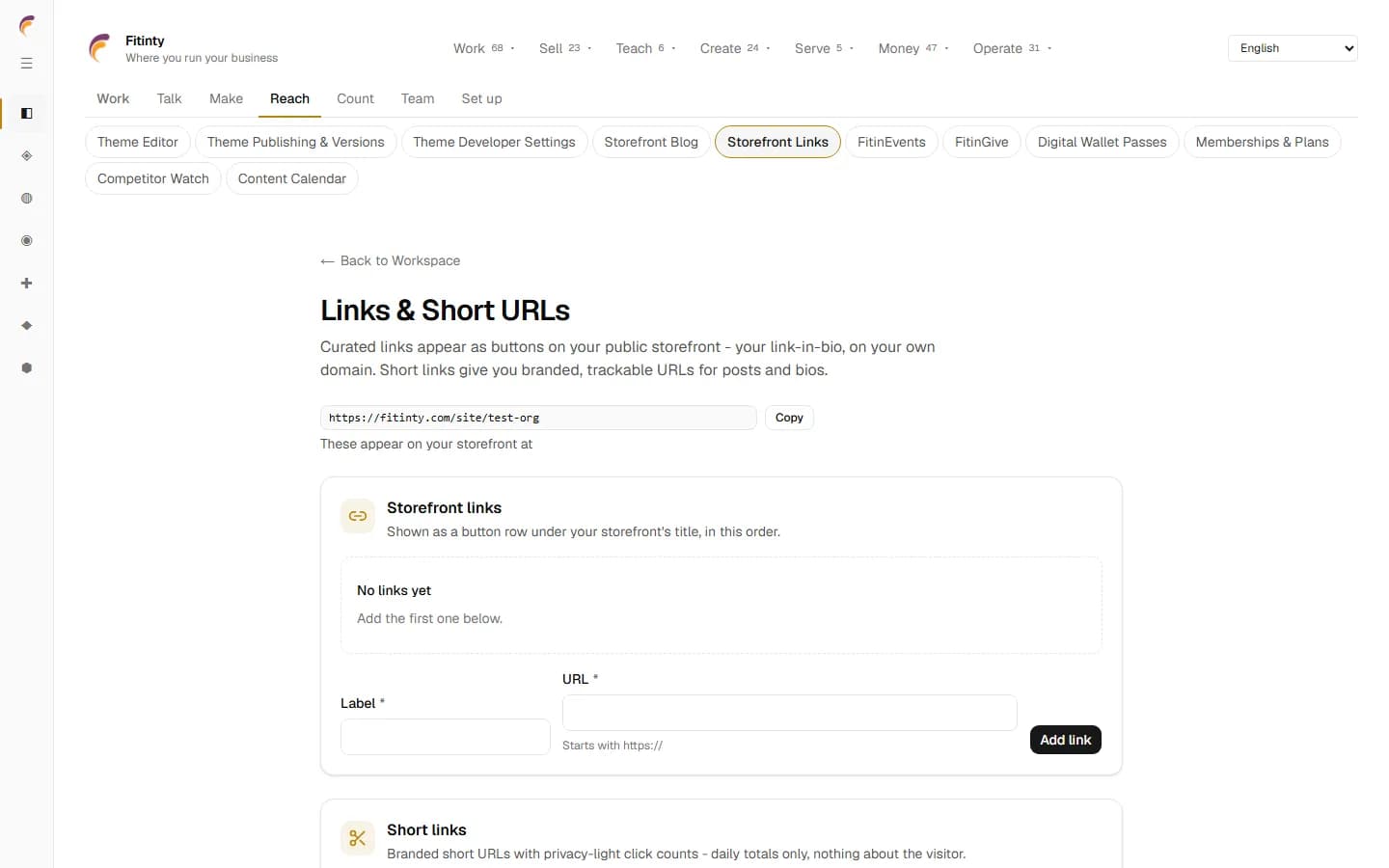Focus the Label input field
The width and height of the screenshot is (1389, 868).
(x=446, y=737)
